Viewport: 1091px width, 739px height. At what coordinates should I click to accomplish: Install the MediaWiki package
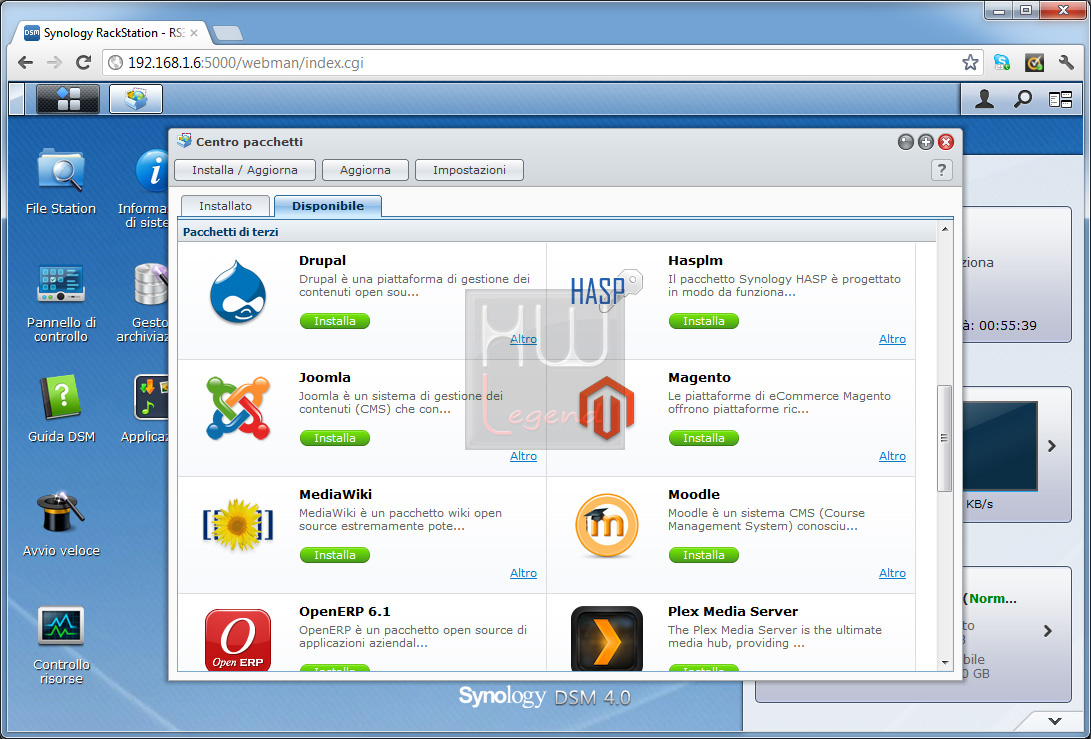coord(335,555)
